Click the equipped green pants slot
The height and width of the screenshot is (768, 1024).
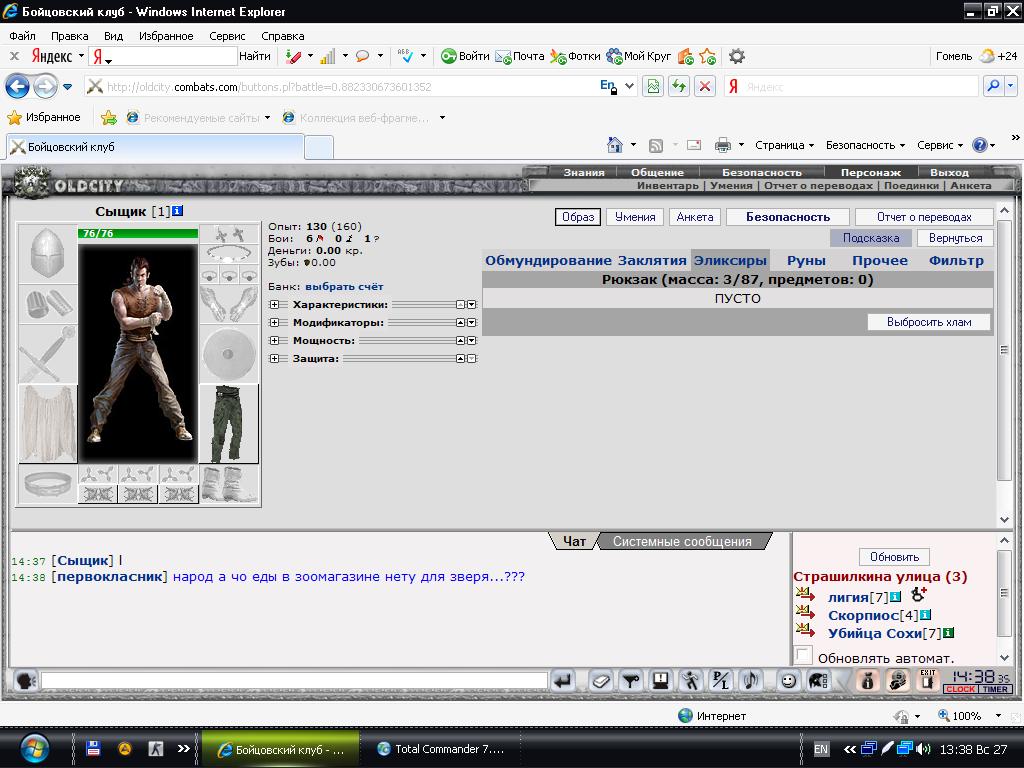229,424
